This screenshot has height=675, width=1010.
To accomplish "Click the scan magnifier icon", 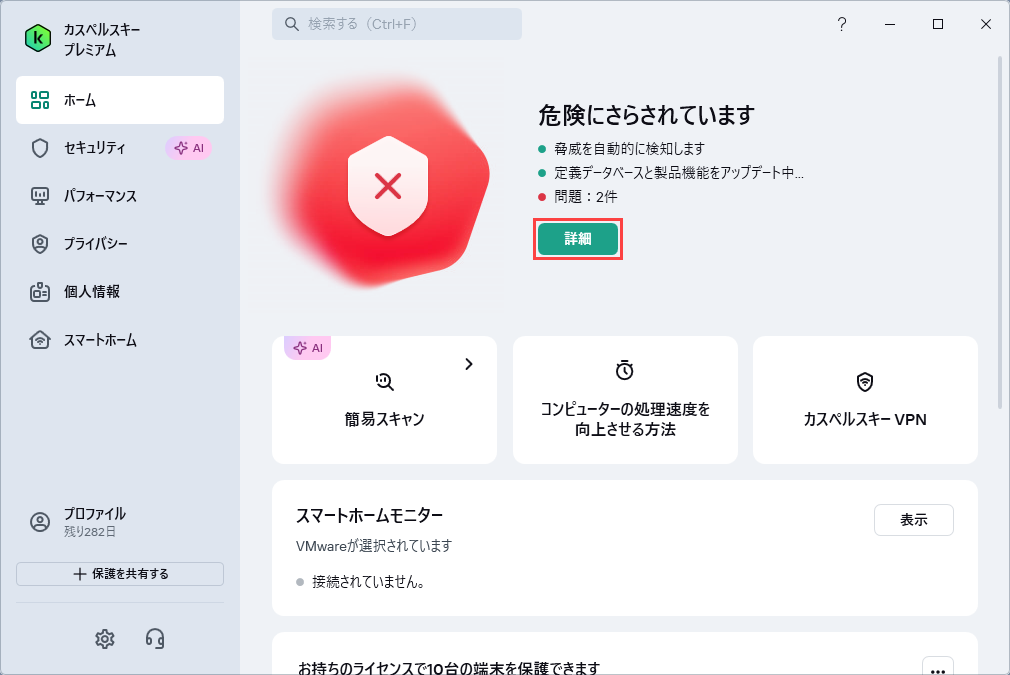I will (385, 381).
